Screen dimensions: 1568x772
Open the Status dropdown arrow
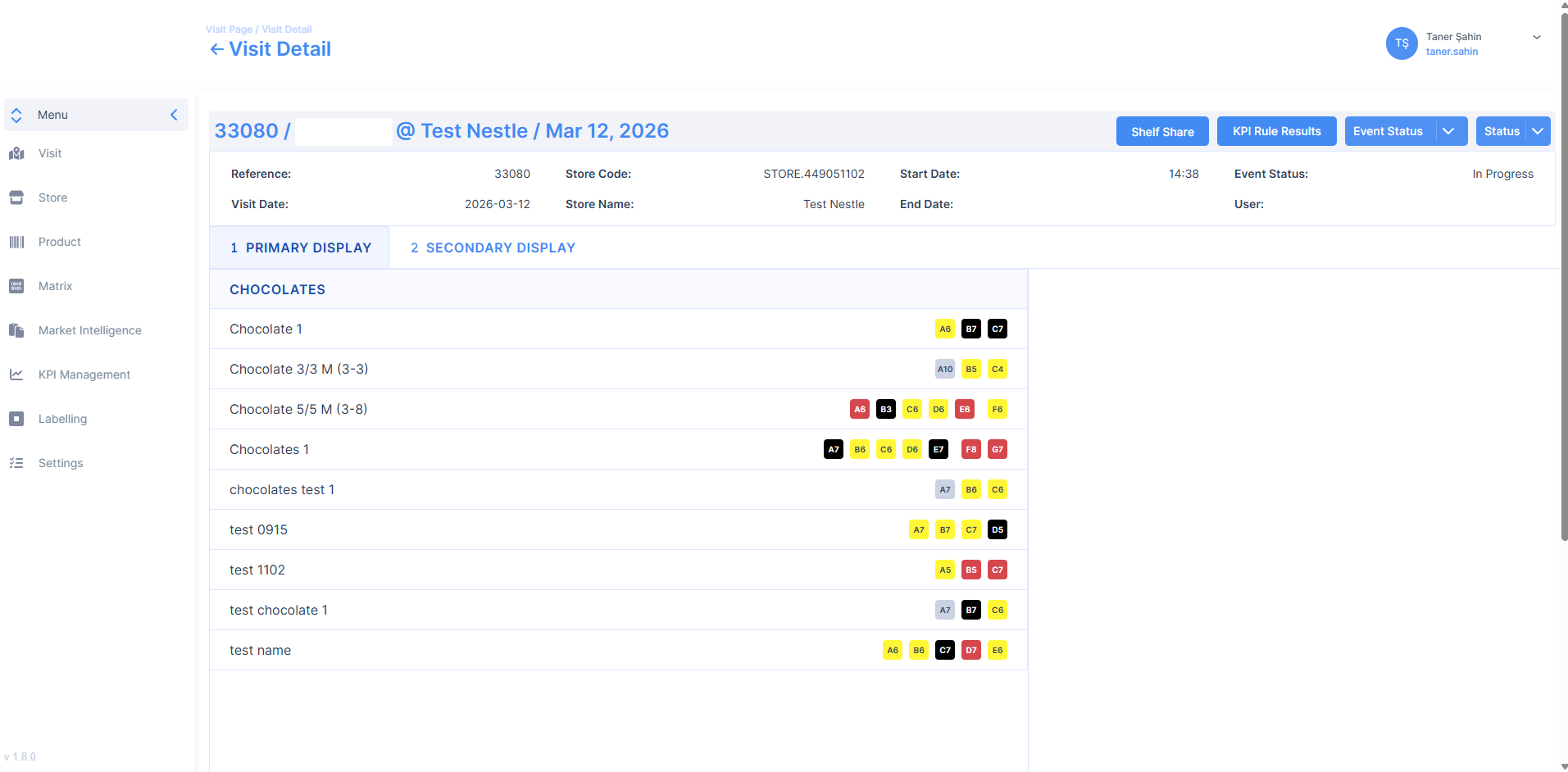[1538, 131]
